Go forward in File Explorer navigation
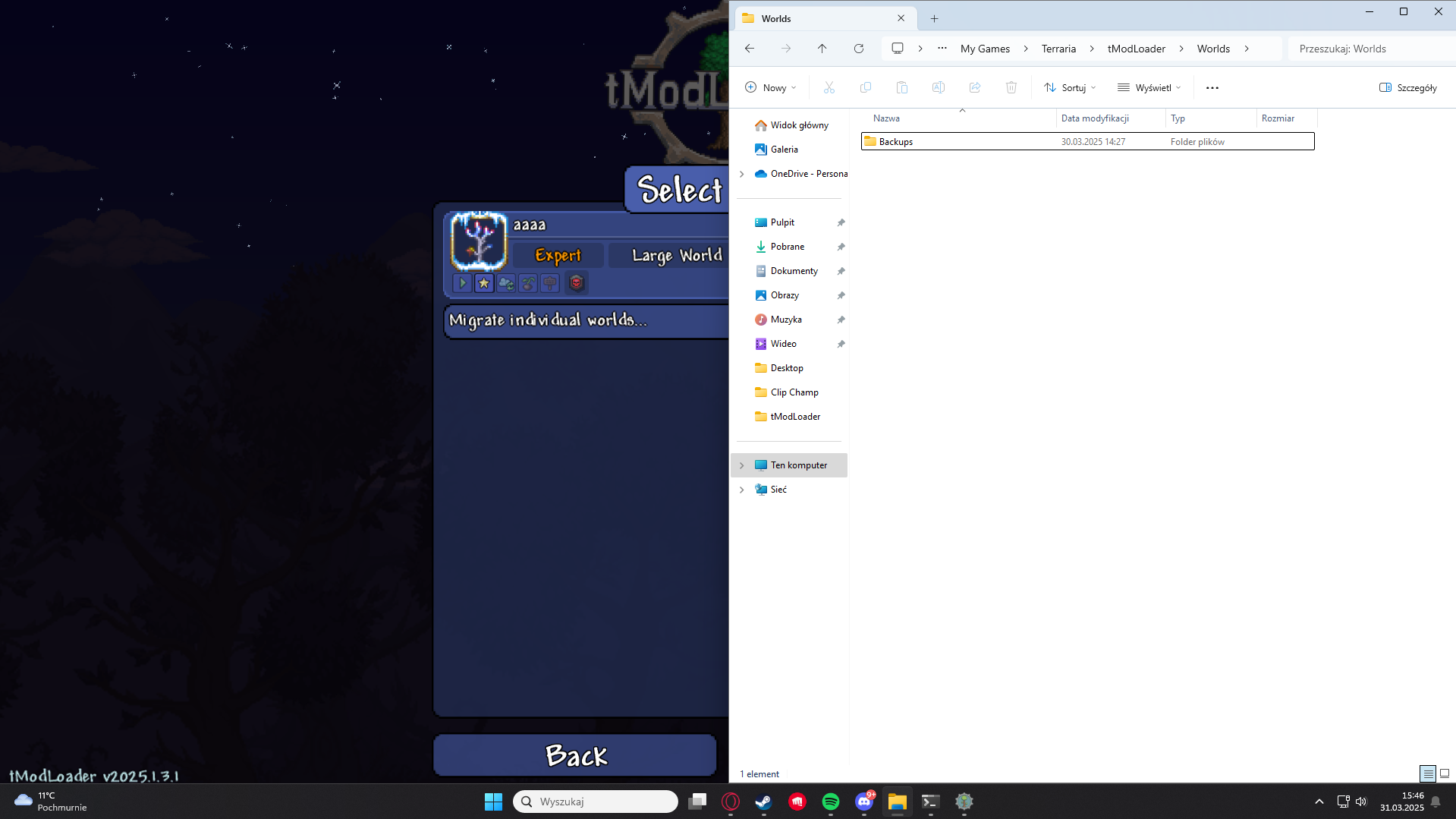1456x819 pixels. (786, 49)
